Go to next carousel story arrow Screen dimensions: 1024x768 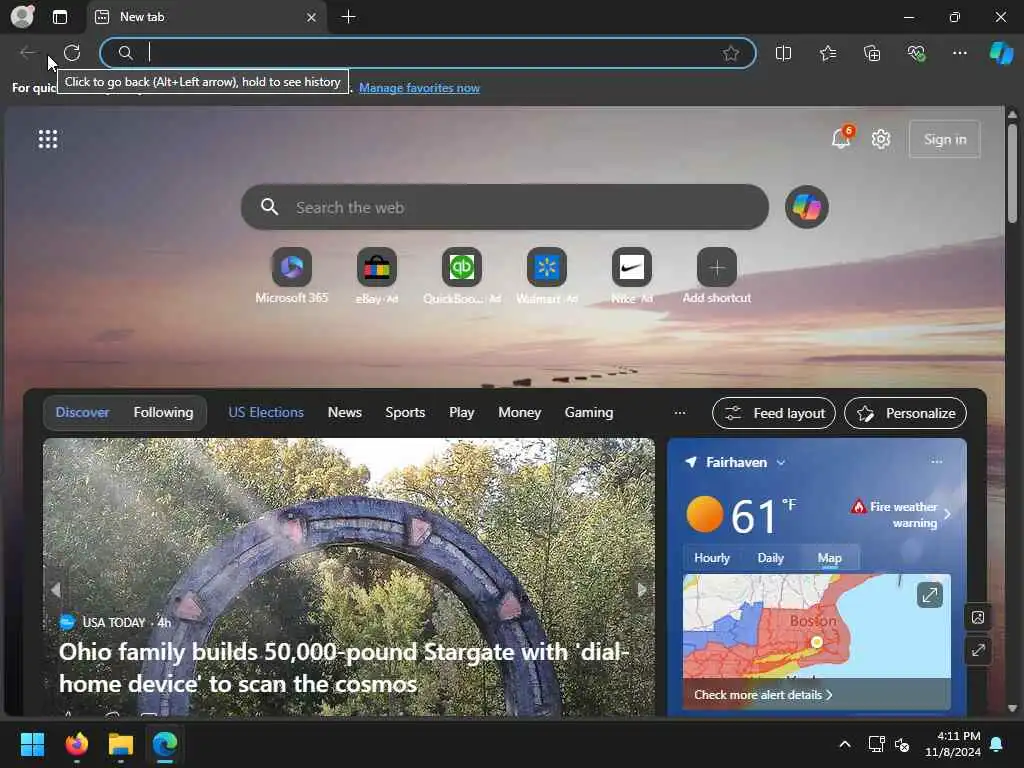[642, 590]
